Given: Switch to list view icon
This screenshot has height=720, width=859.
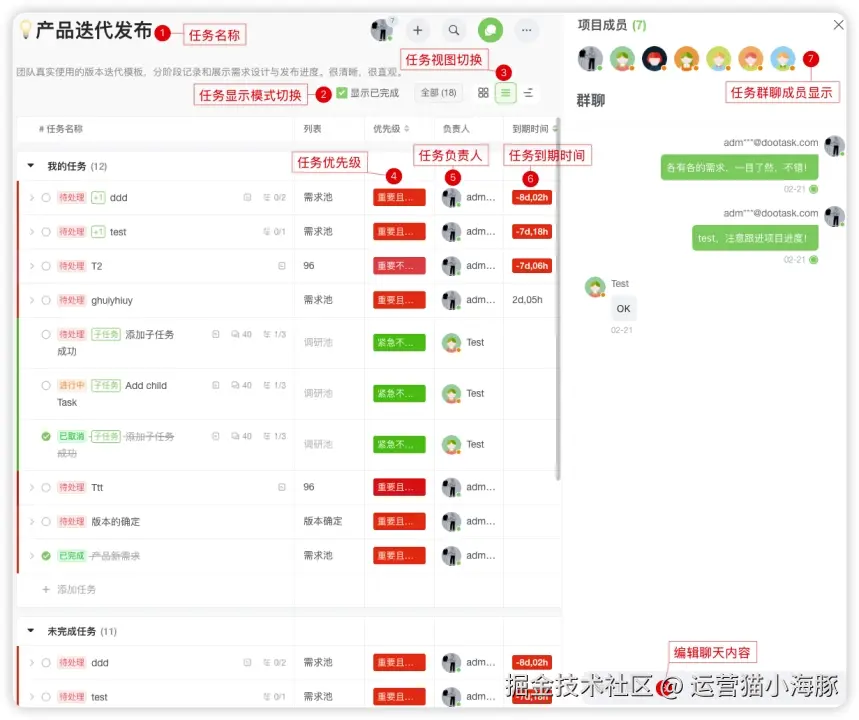Looking at the screenshot, I should [x=506, y=93].
